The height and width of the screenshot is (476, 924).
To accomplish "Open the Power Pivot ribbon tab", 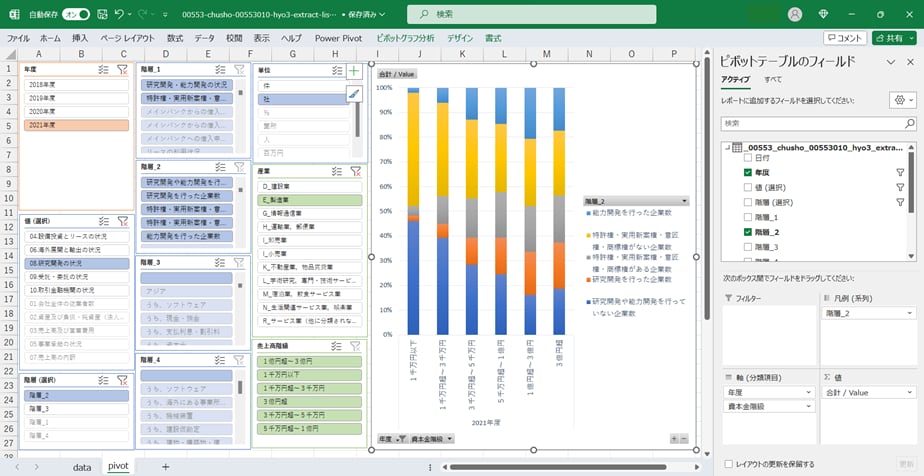I will pyautogui.click(x=340, y=38).
